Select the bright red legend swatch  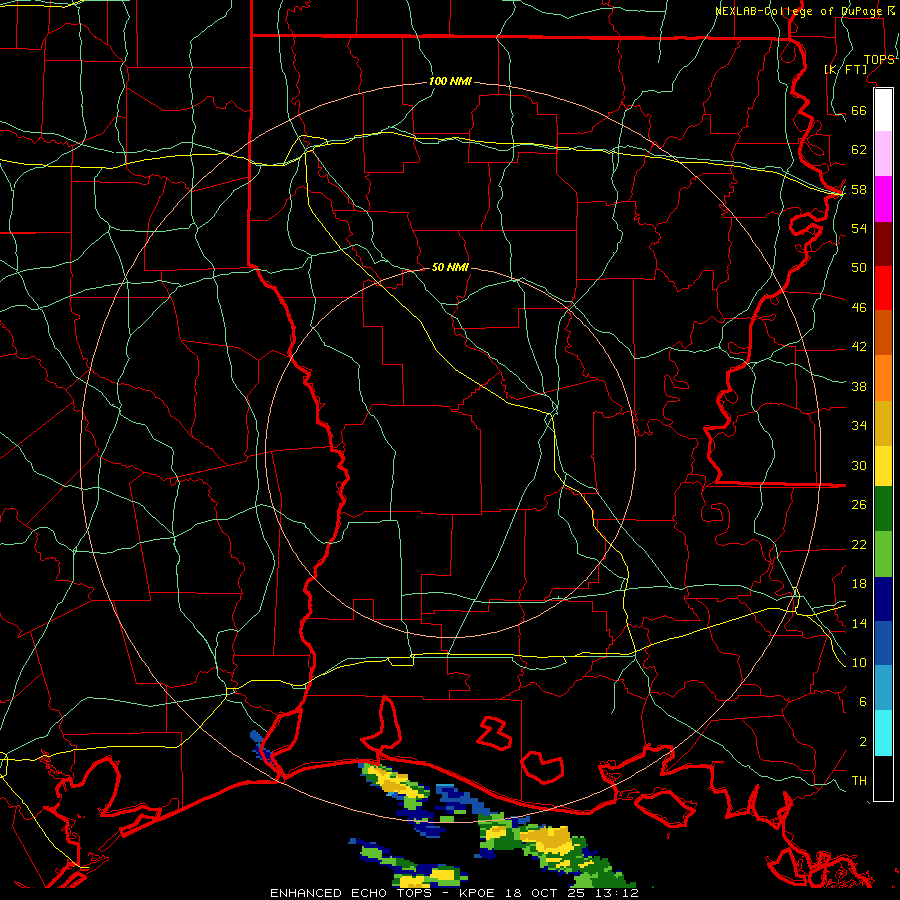click(x=883, y=288)
